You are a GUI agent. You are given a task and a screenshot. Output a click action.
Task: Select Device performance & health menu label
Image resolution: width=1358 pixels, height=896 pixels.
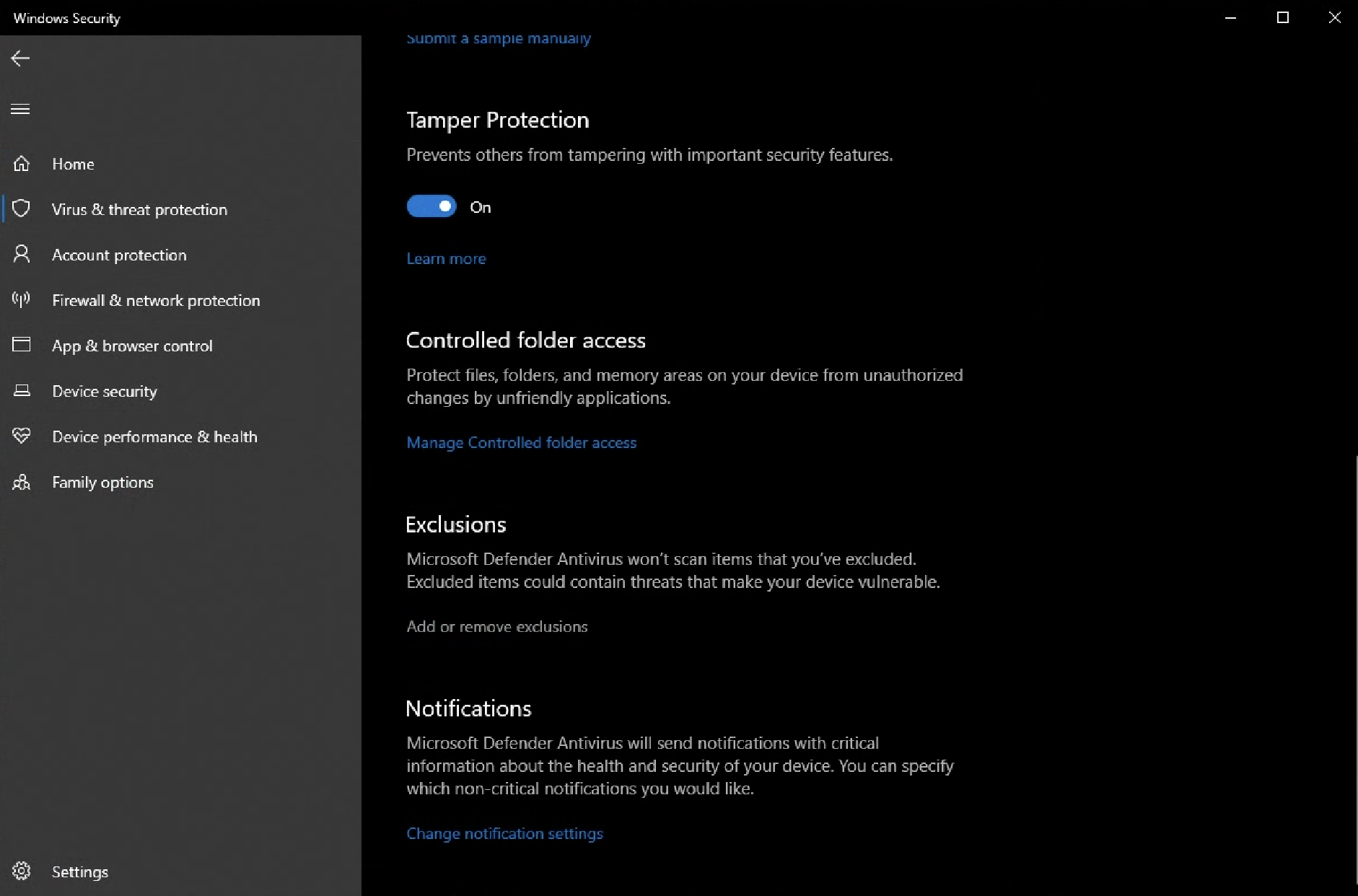154,436
